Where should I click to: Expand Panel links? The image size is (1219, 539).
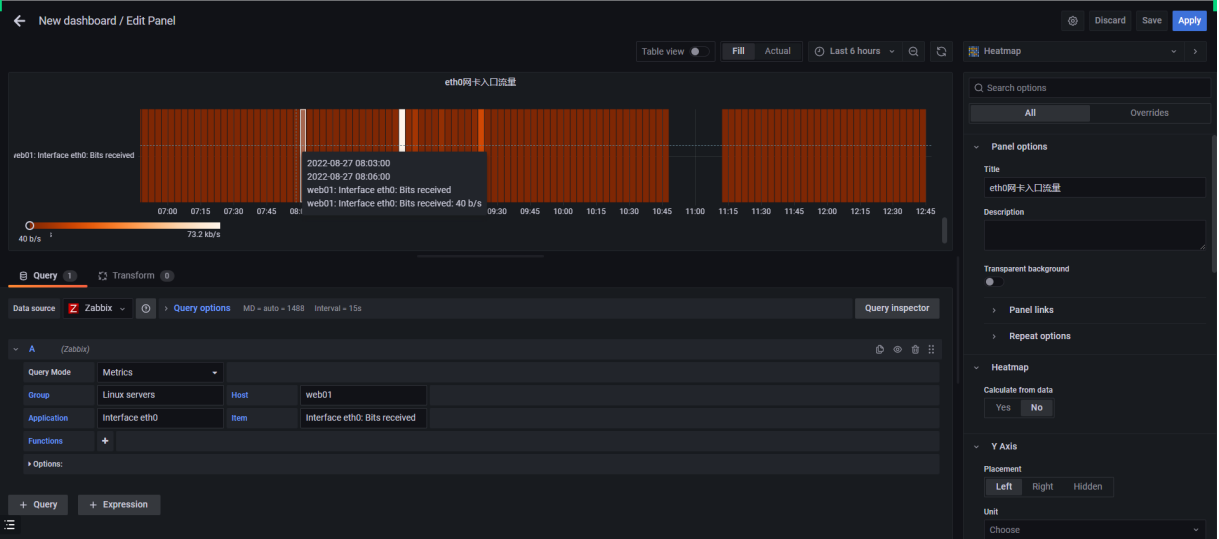[1030, 310]
